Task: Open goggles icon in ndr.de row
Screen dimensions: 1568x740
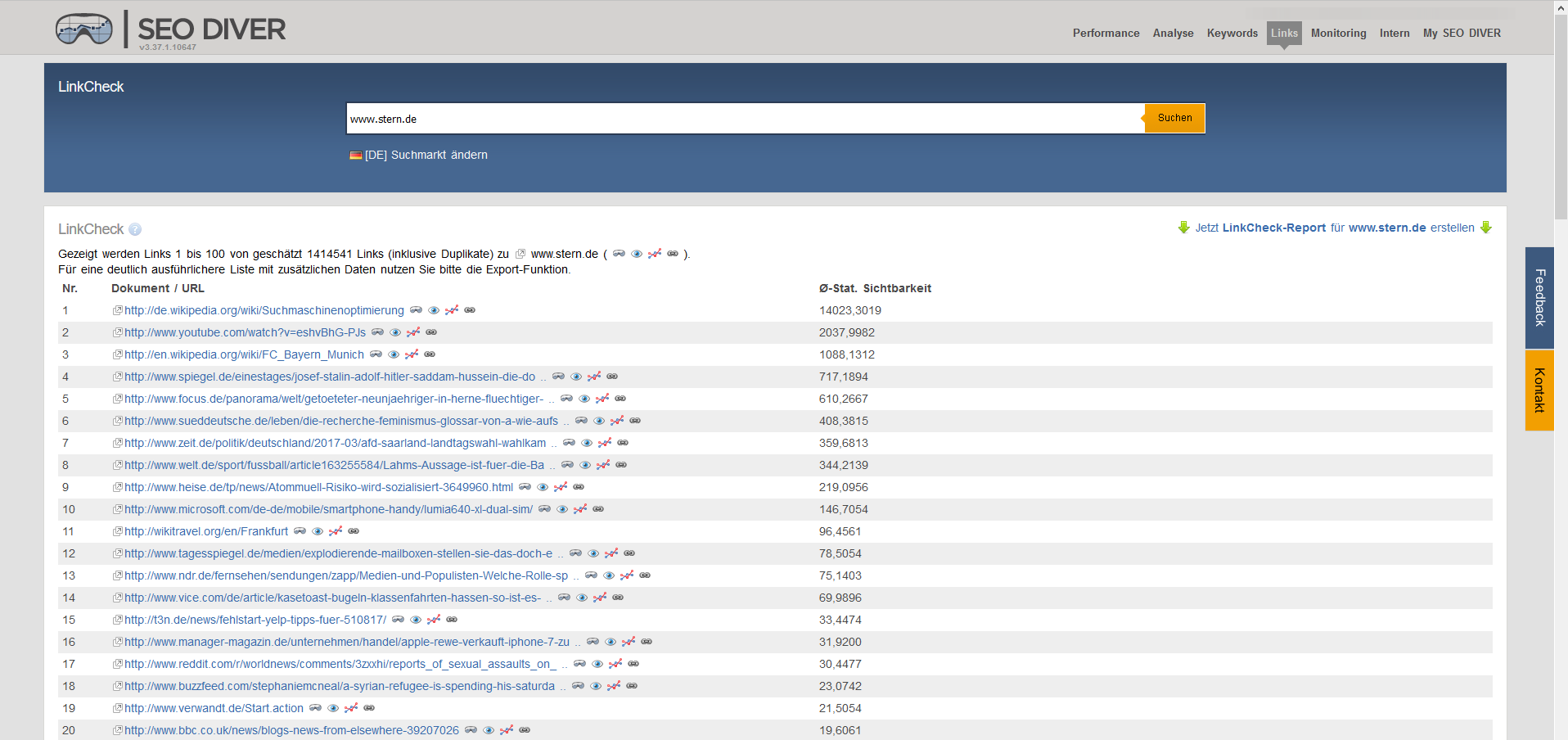Action: [591, 575]
